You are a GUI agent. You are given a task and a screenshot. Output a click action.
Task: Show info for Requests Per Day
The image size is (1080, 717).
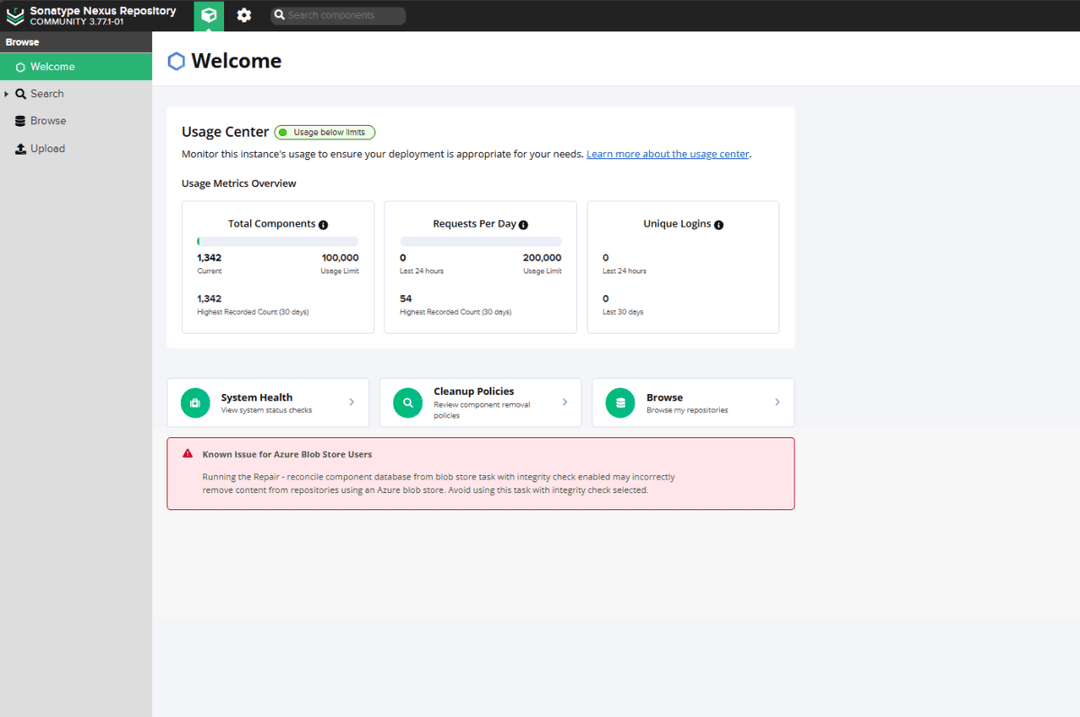[x=523, y=225]
